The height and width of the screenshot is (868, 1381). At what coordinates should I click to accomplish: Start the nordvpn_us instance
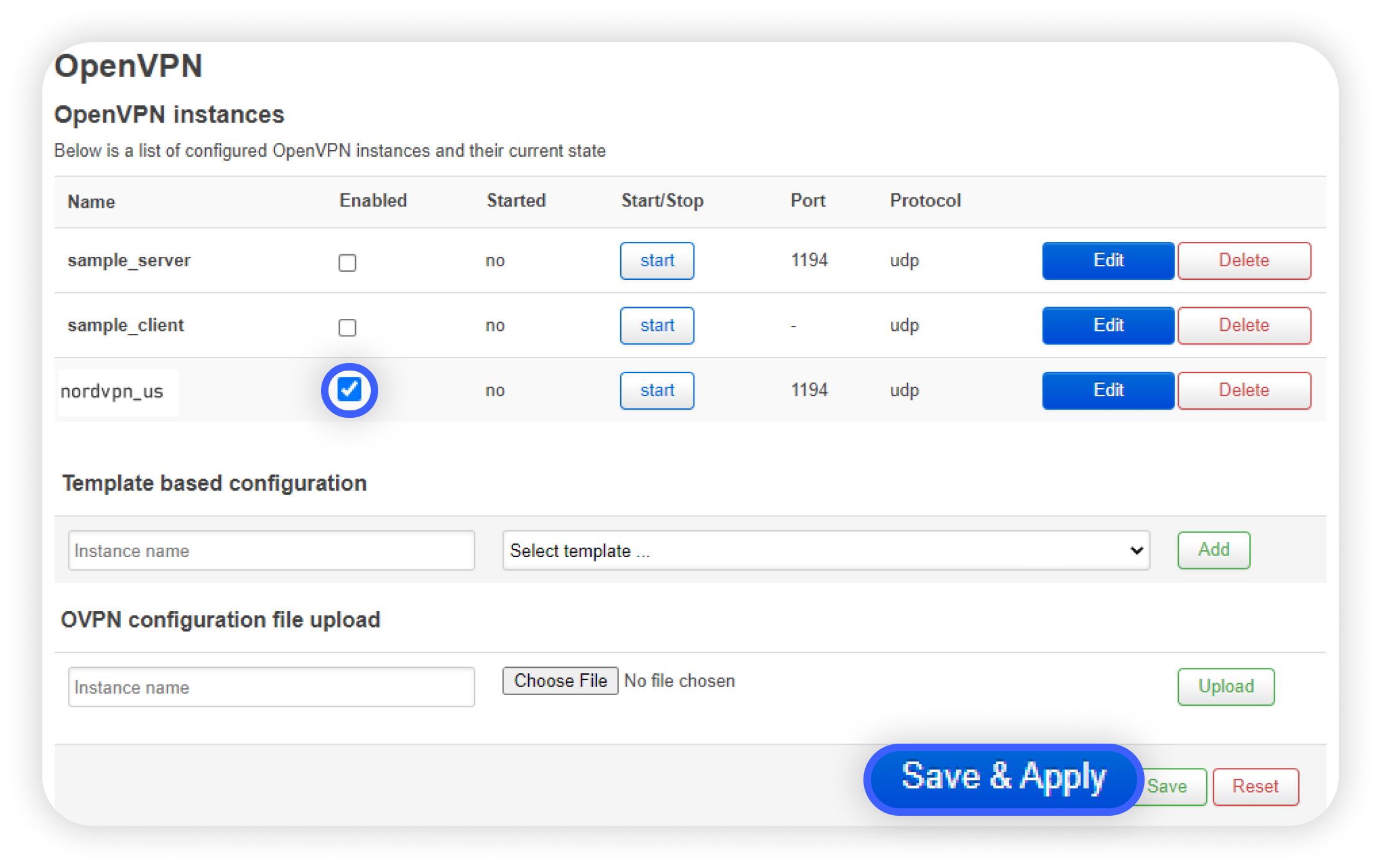click(657, 390)
